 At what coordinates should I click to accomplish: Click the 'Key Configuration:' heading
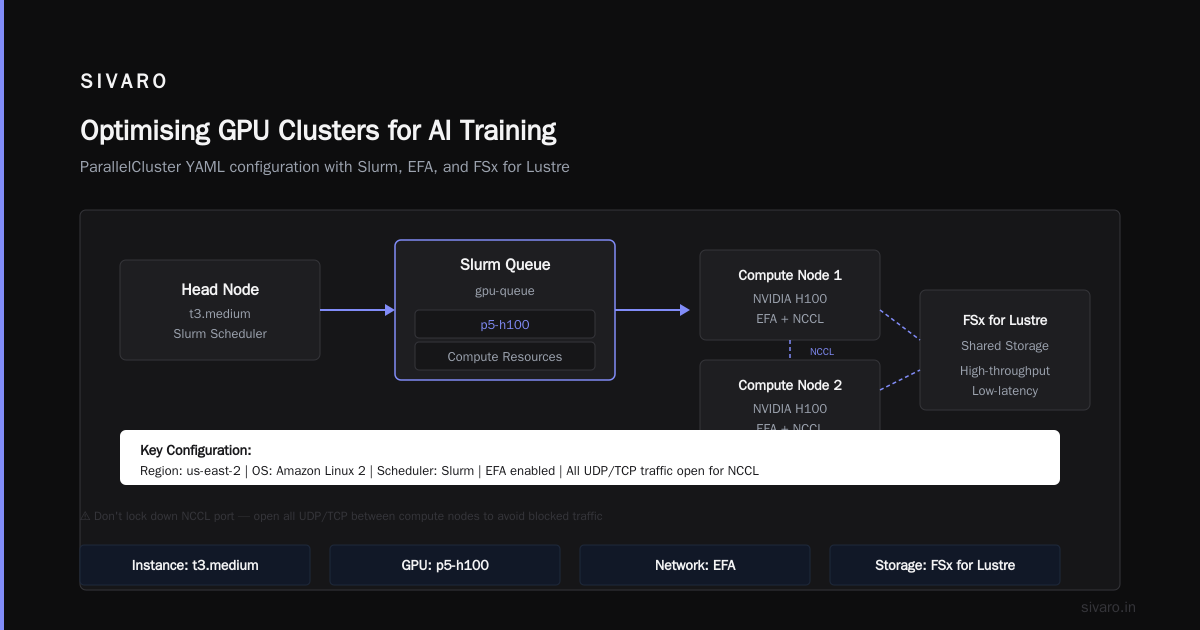pyautogui.click(x=196, y=450)
